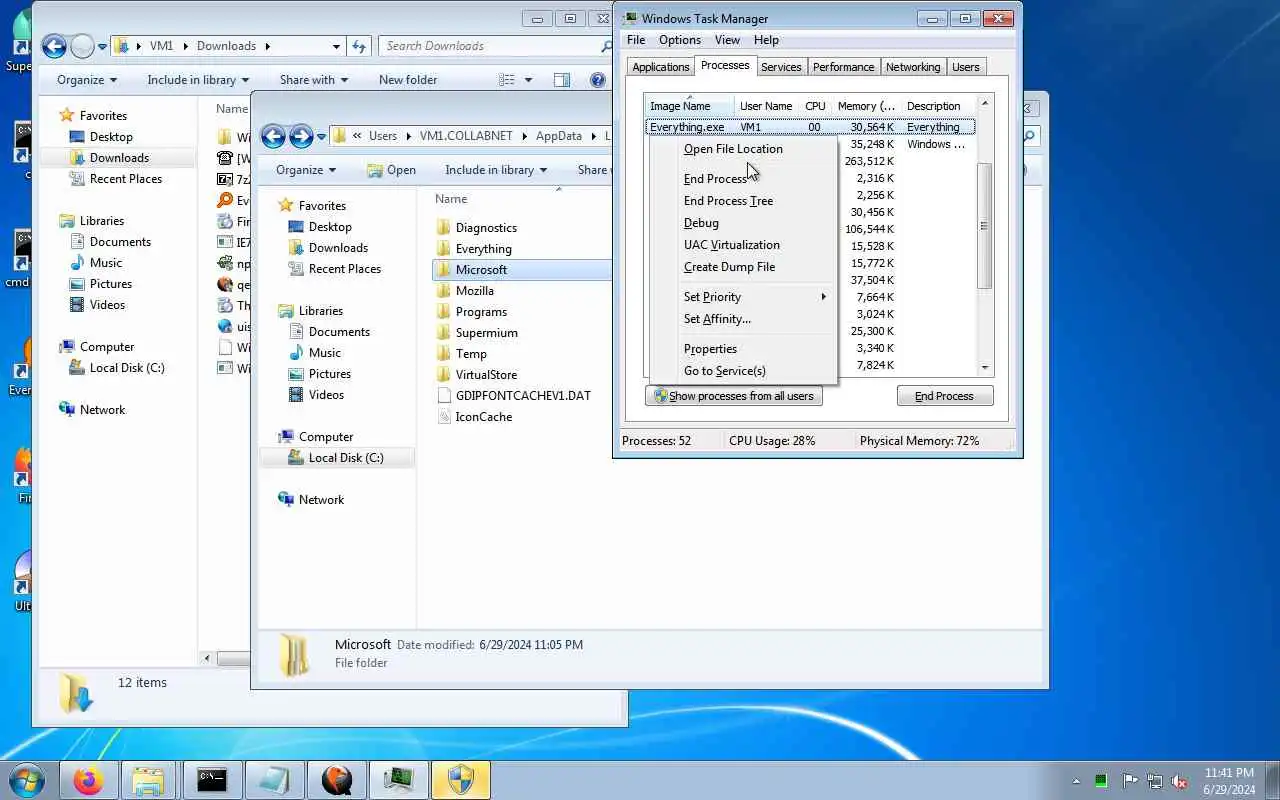1280x800 pixels.
Task: Open Windows Explorer taskbar icon
Action: point(148,780)
